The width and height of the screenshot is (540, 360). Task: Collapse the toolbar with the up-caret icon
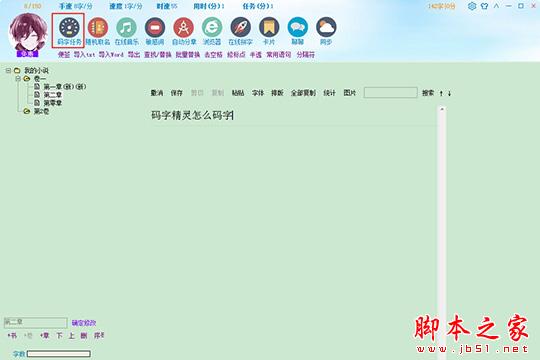coord(496,6)
